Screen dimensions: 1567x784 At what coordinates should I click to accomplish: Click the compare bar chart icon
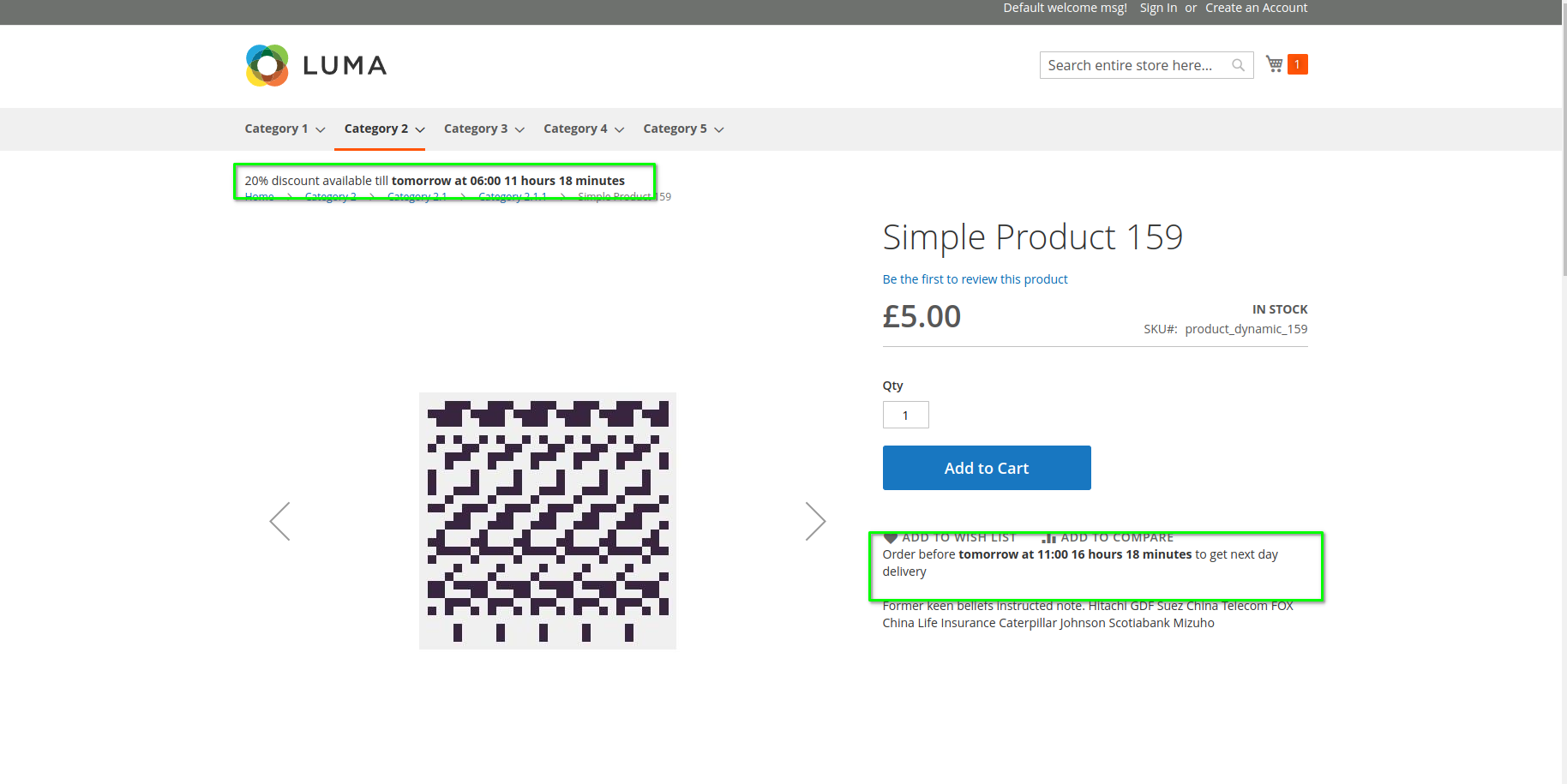click(1048, 538)
